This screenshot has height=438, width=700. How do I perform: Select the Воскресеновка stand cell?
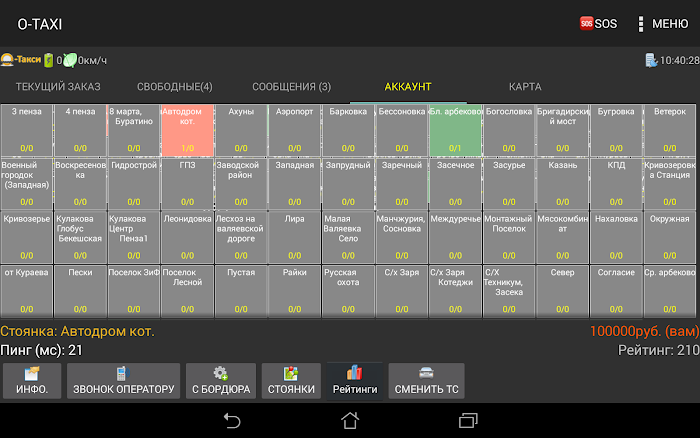[80, 184]
